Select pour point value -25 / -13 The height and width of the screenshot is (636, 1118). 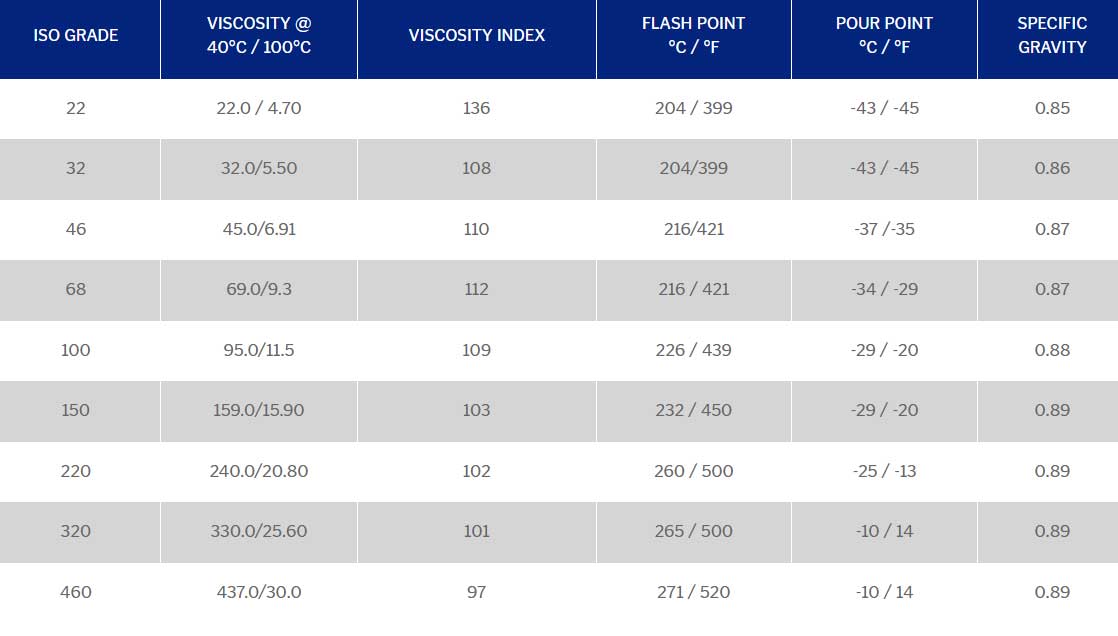[x=884, y=471]
